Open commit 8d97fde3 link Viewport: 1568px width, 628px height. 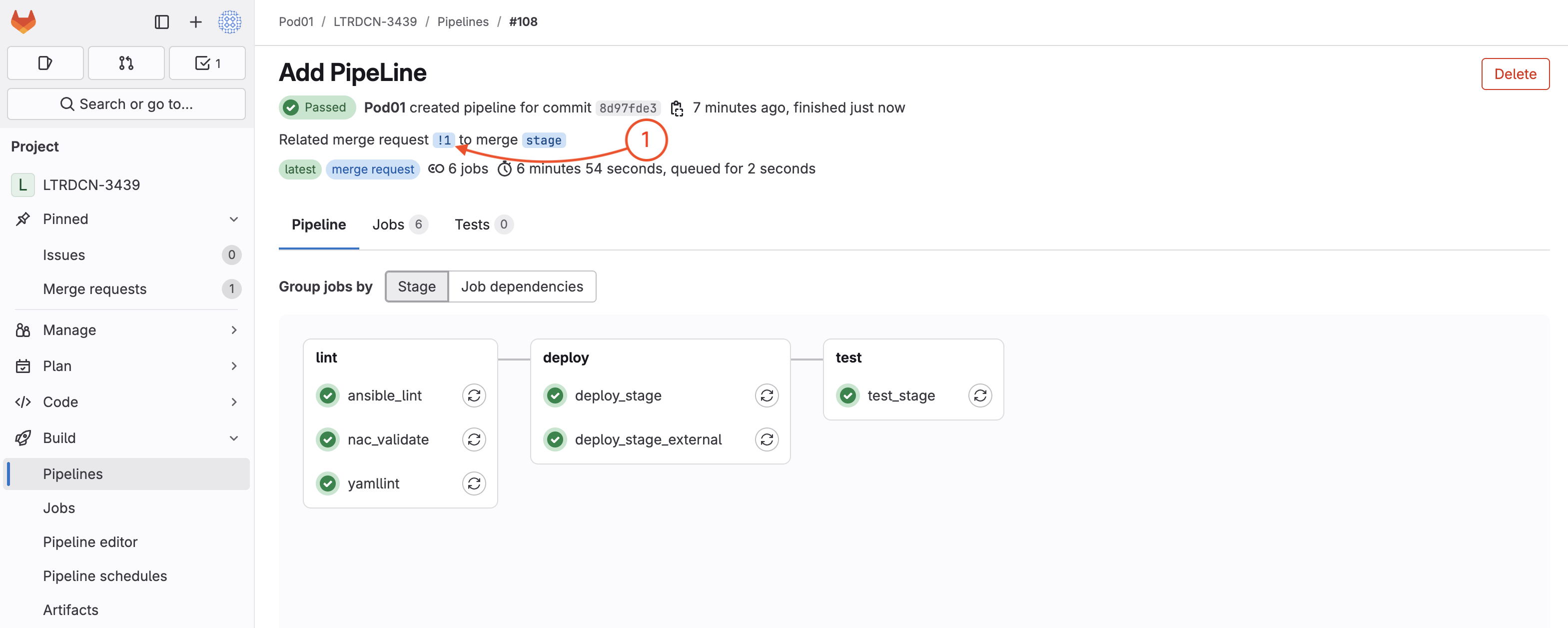[x=628, y=108]
